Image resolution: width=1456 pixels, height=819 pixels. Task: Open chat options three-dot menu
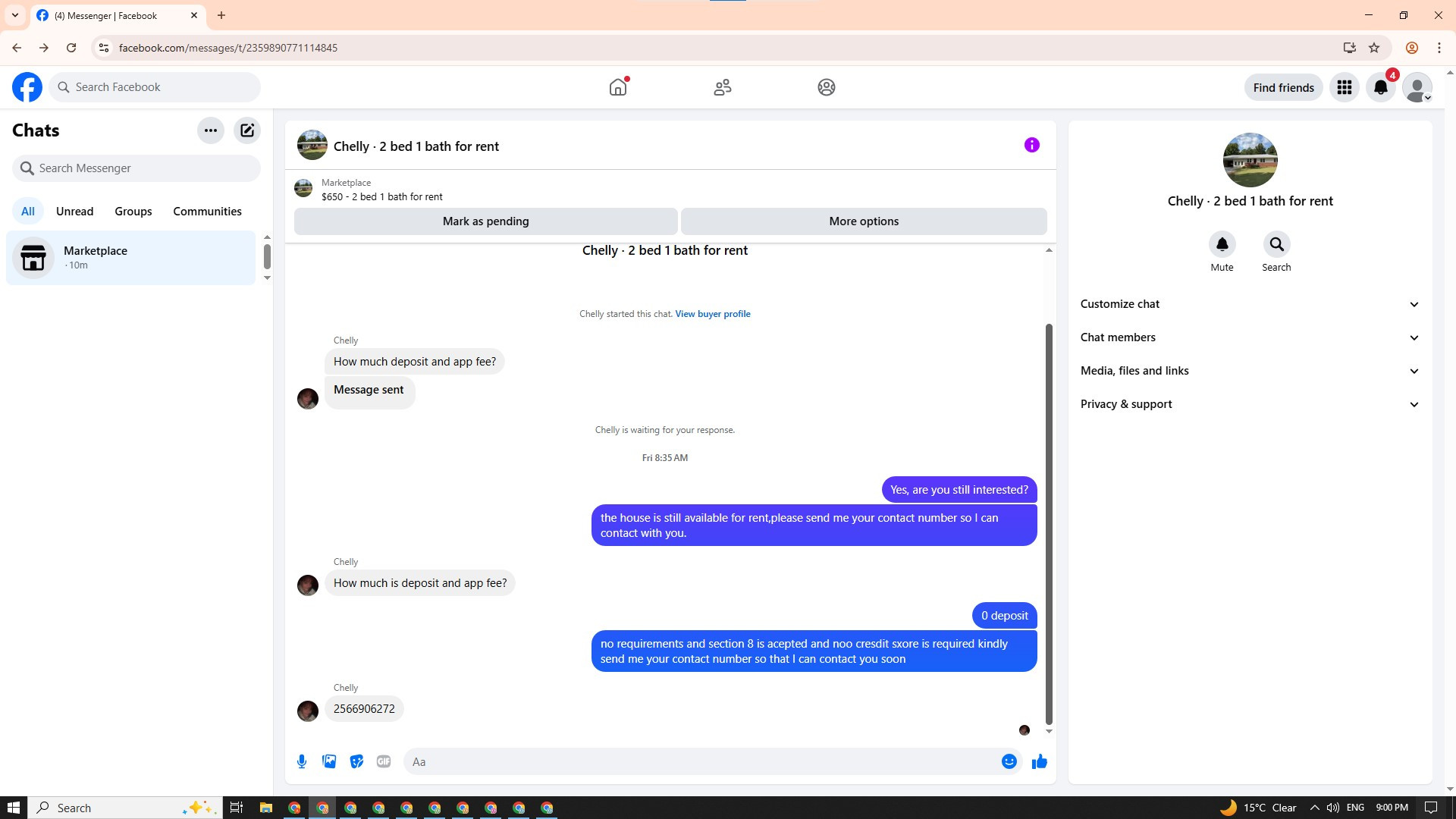pyautogui.click(x=211, y=130)
